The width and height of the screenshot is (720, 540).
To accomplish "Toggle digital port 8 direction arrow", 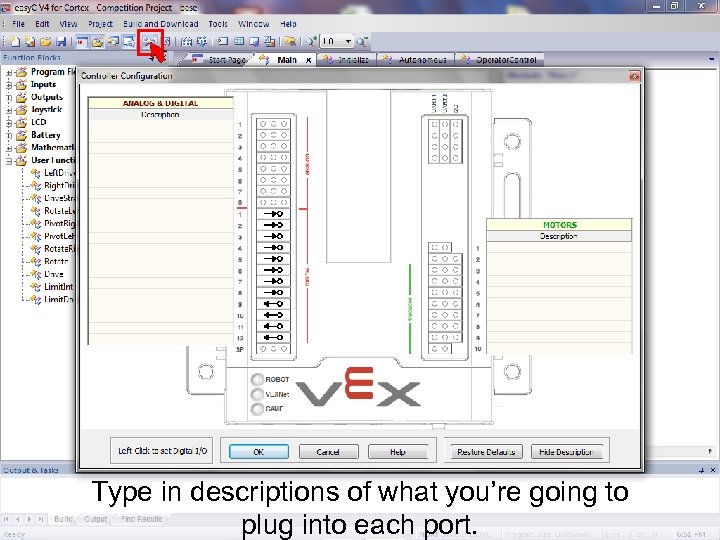I will click(x=273, y=292).
